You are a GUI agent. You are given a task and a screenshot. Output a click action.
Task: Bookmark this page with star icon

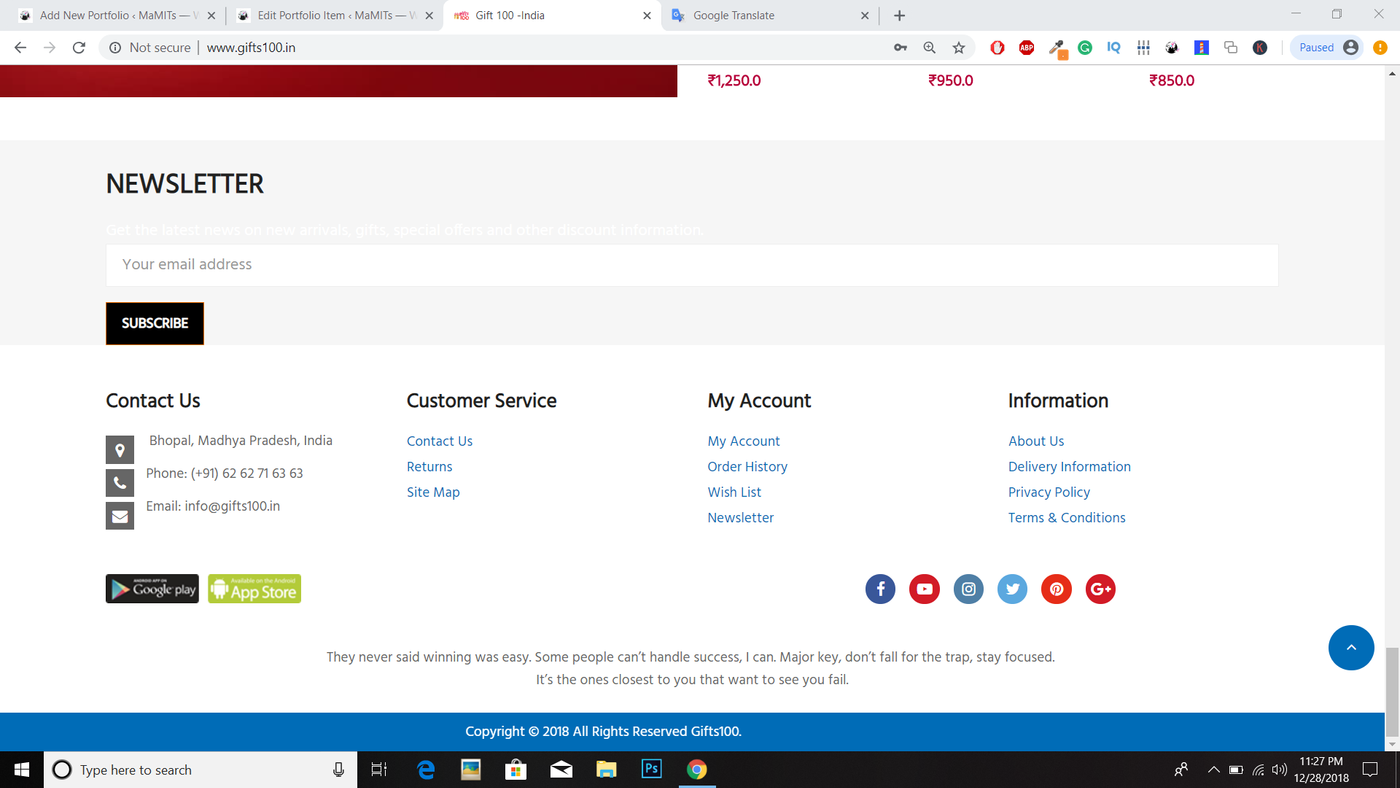pyautogui.click(x=959, y=48)
